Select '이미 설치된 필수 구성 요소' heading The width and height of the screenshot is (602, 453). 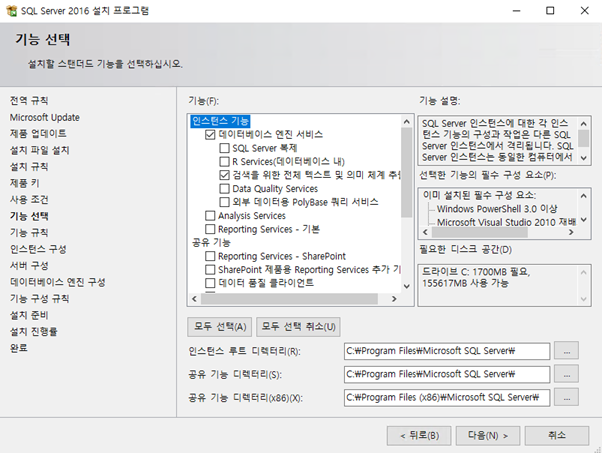[x=479, y=195]
